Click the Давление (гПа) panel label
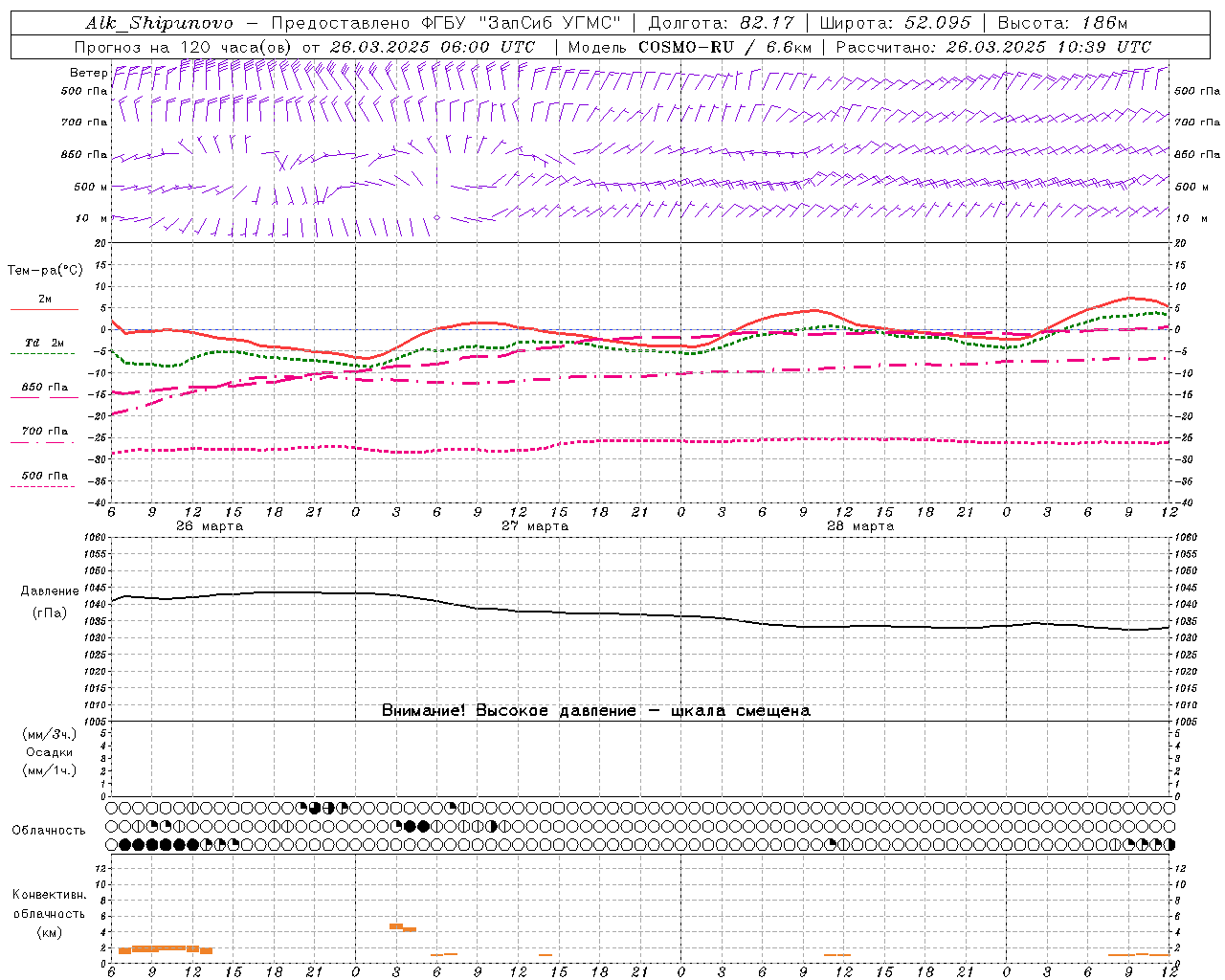The image size is (1225, 980). click(x=50, y=602)
